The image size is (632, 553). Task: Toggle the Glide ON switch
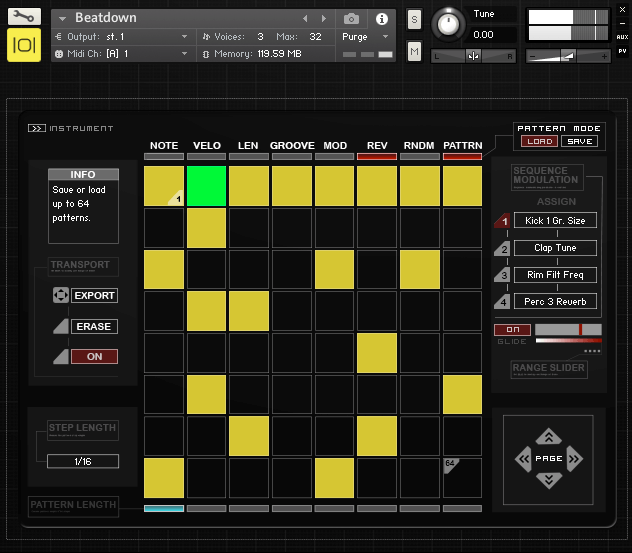pyautogui.click(x=512, y=329)
